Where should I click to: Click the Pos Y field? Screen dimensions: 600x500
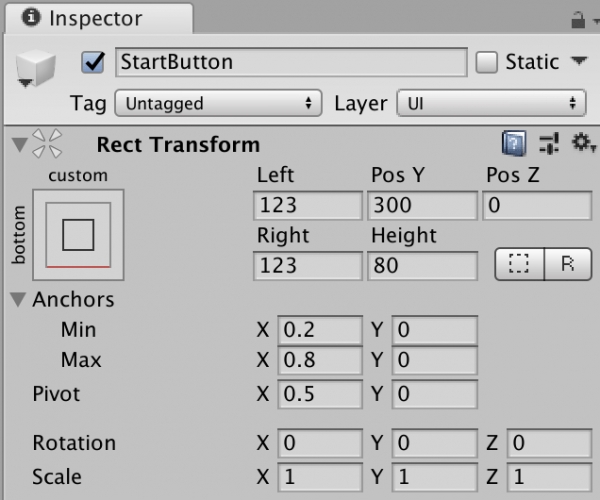pos(422,207)
